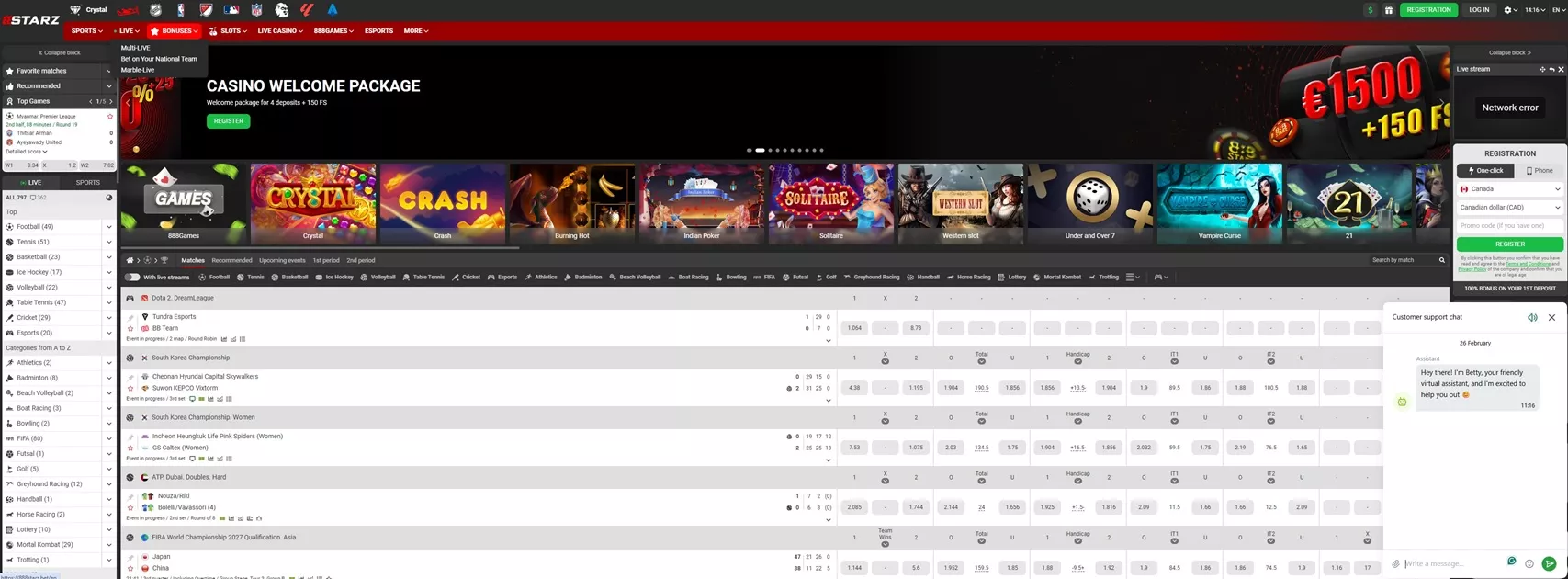Favorite the Suwon KEPCO Vixtorm match star
Screen dimensions: 1568x579
[x=130, y=388]
